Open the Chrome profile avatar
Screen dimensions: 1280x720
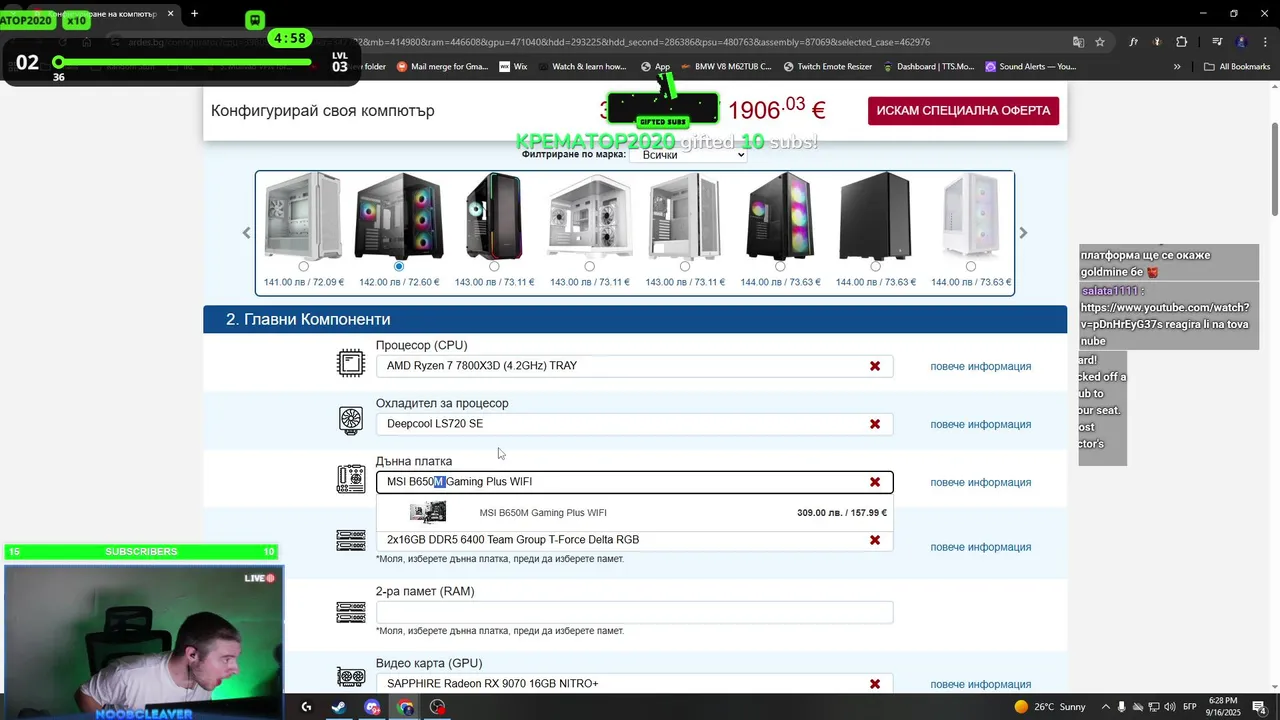coord(1242,42)
